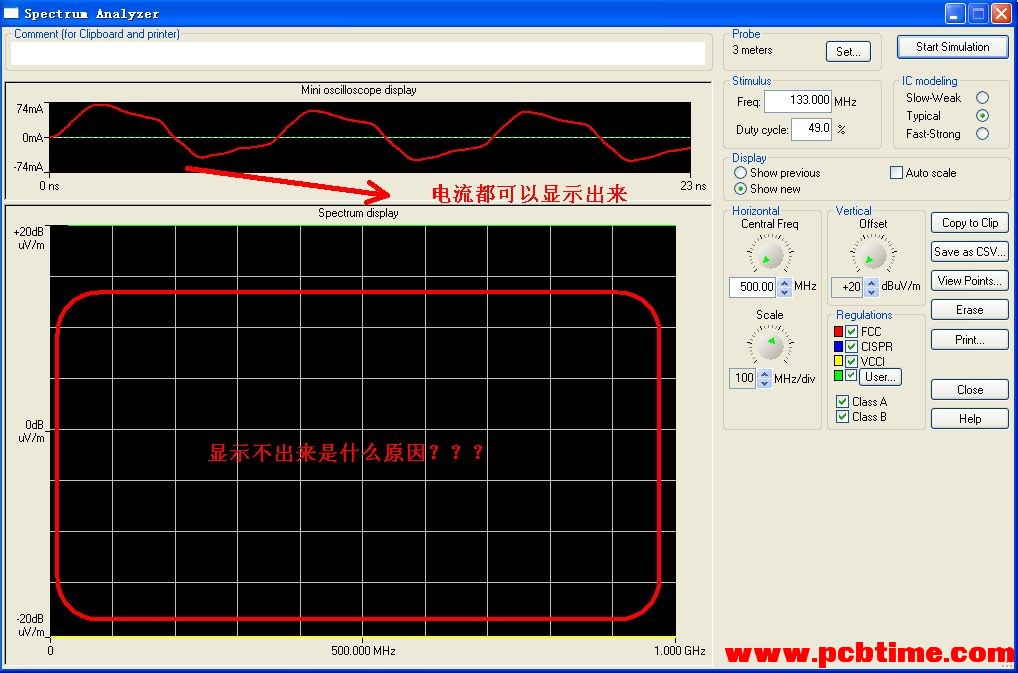Image resolution: width=1018 pixels, height=673 pixels.
Task: Click the green User regulation swatch
Action: pos(838,376)
